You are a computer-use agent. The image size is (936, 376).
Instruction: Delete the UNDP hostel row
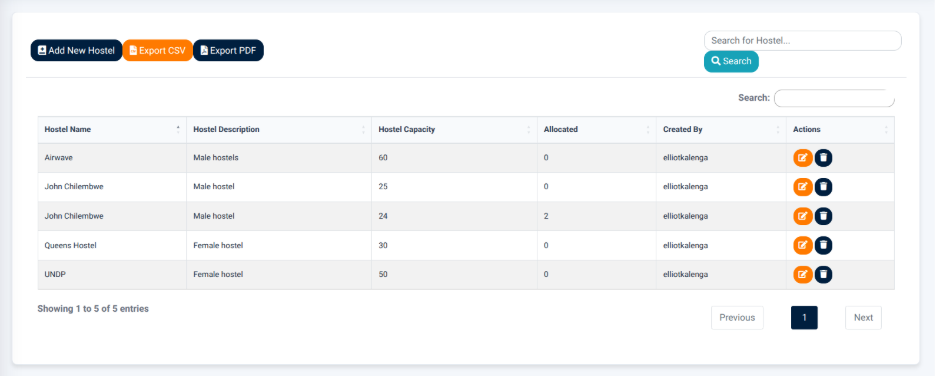point(823,275)
